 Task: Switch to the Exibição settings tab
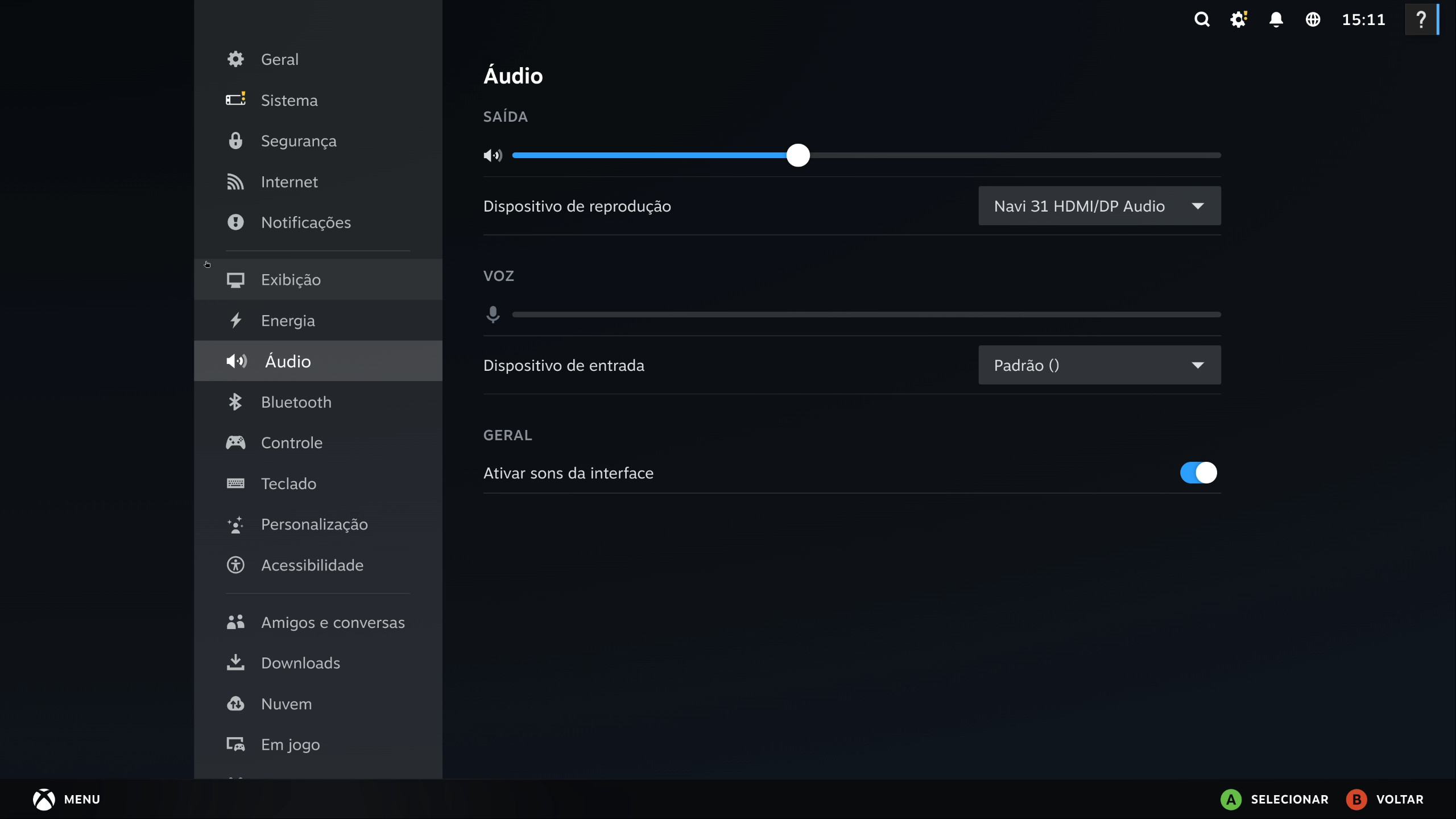(292, 279)
